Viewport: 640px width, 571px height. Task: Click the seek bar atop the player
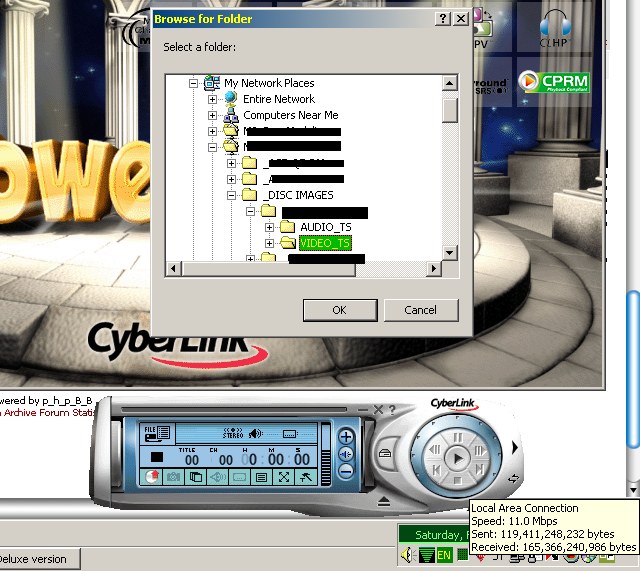point(234,409)
